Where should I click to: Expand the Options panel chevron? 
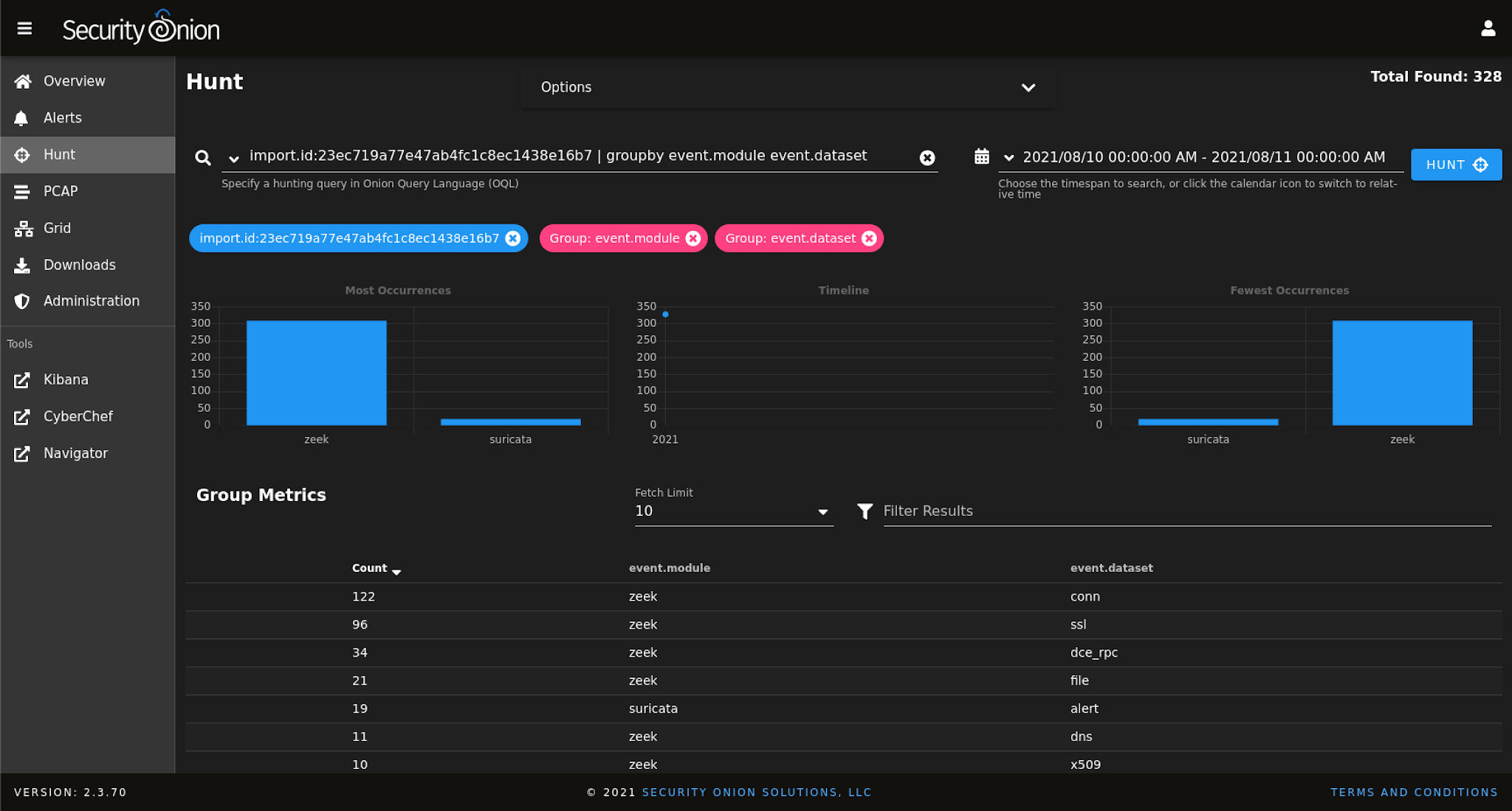[x=1028, y=88]
